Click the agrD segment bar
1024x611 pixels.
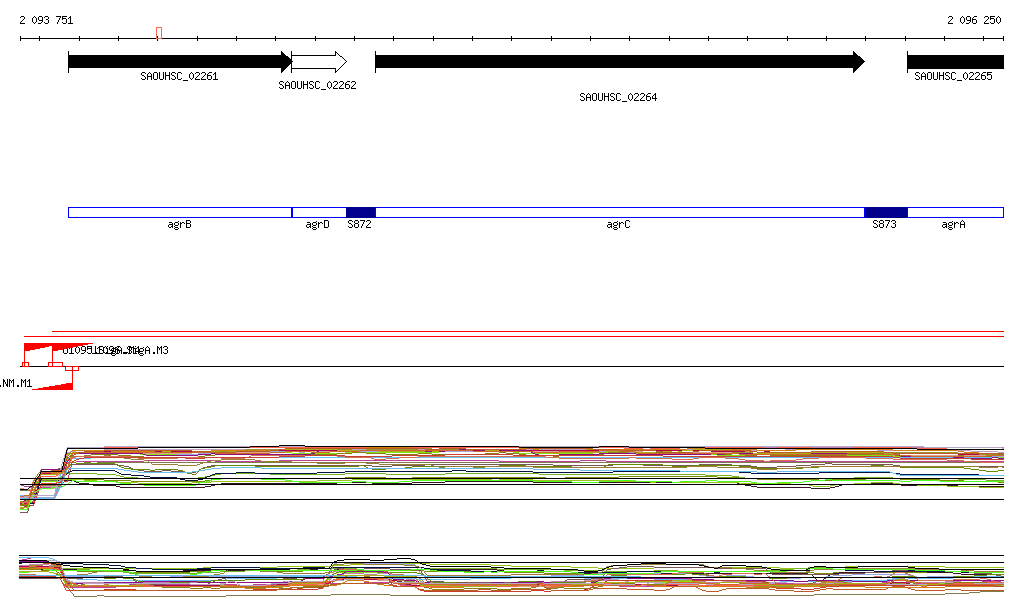(318, 212)
